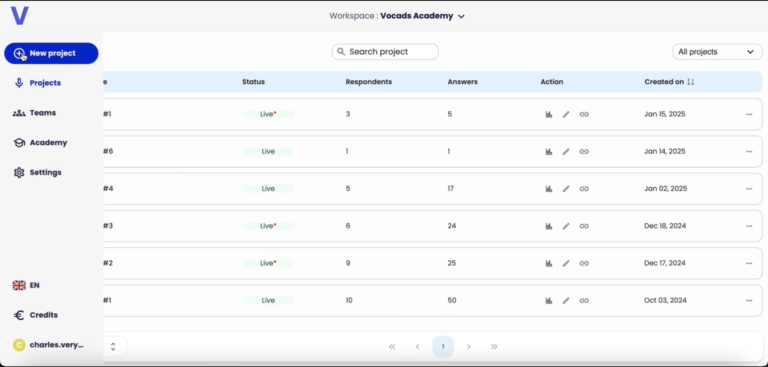This screenshot has height=367, width=768.
Task: Edit the project created Jan 14, 2025
Action: (x=566, y=151)
